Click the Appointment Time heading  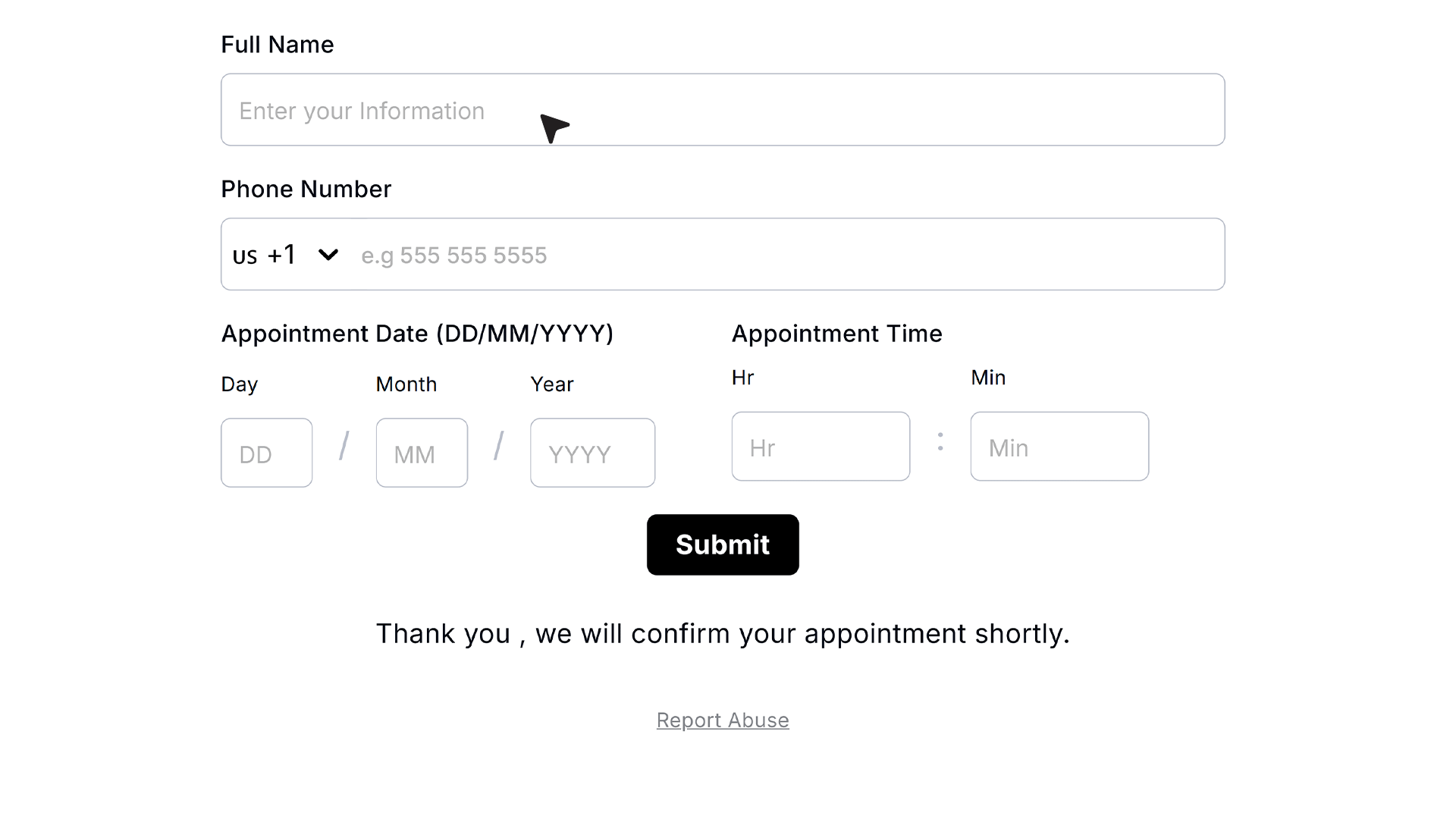837,334
